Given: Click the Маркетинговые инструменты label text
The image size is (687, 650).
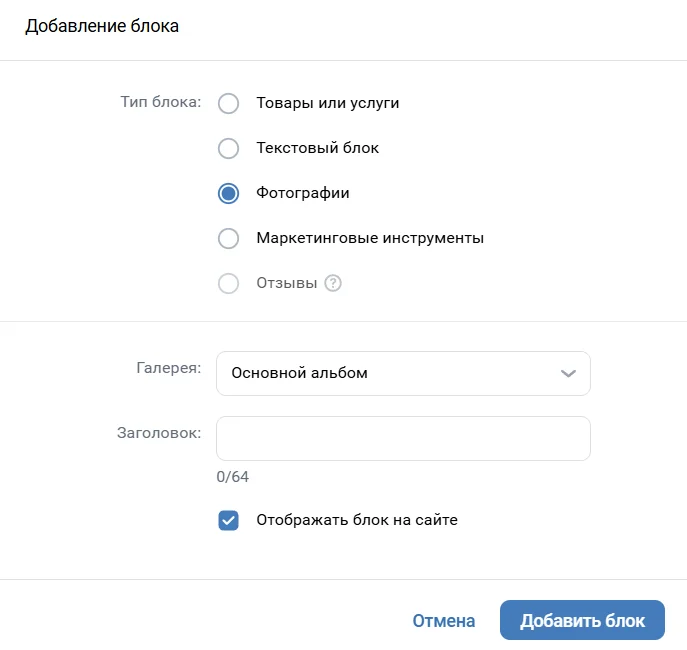Looking at the screenshot, I should pos(370,238).
